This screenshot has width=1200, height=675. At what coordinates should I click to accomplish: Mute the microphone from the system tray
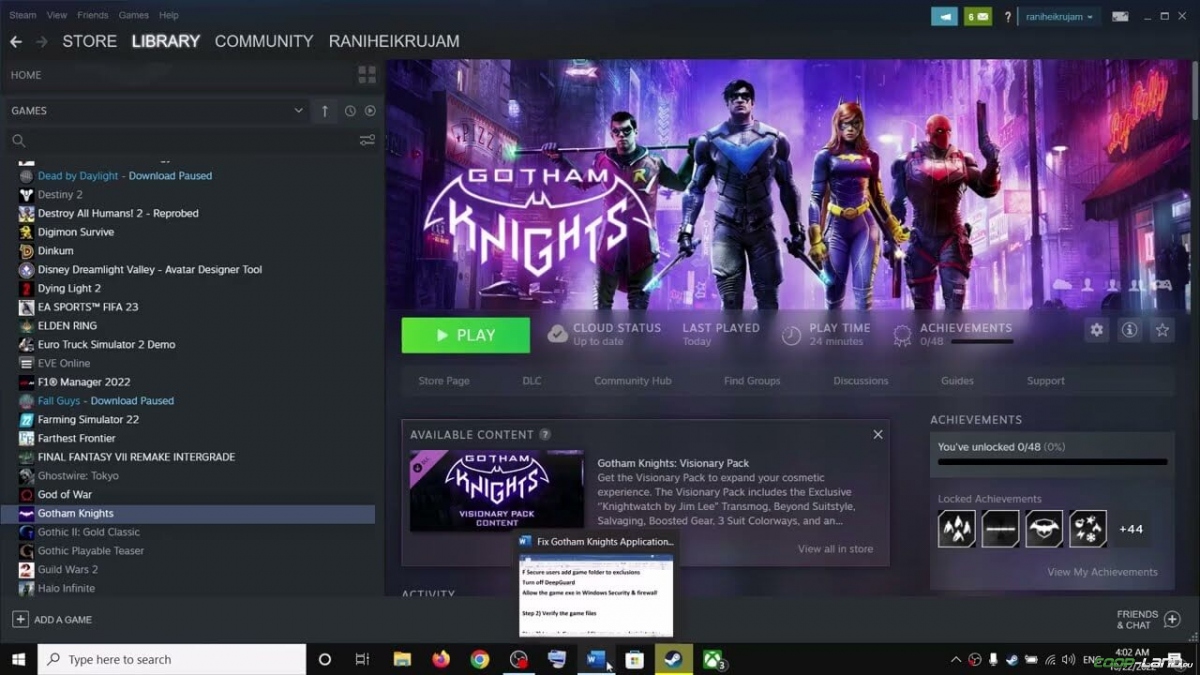tap(993, 660)
